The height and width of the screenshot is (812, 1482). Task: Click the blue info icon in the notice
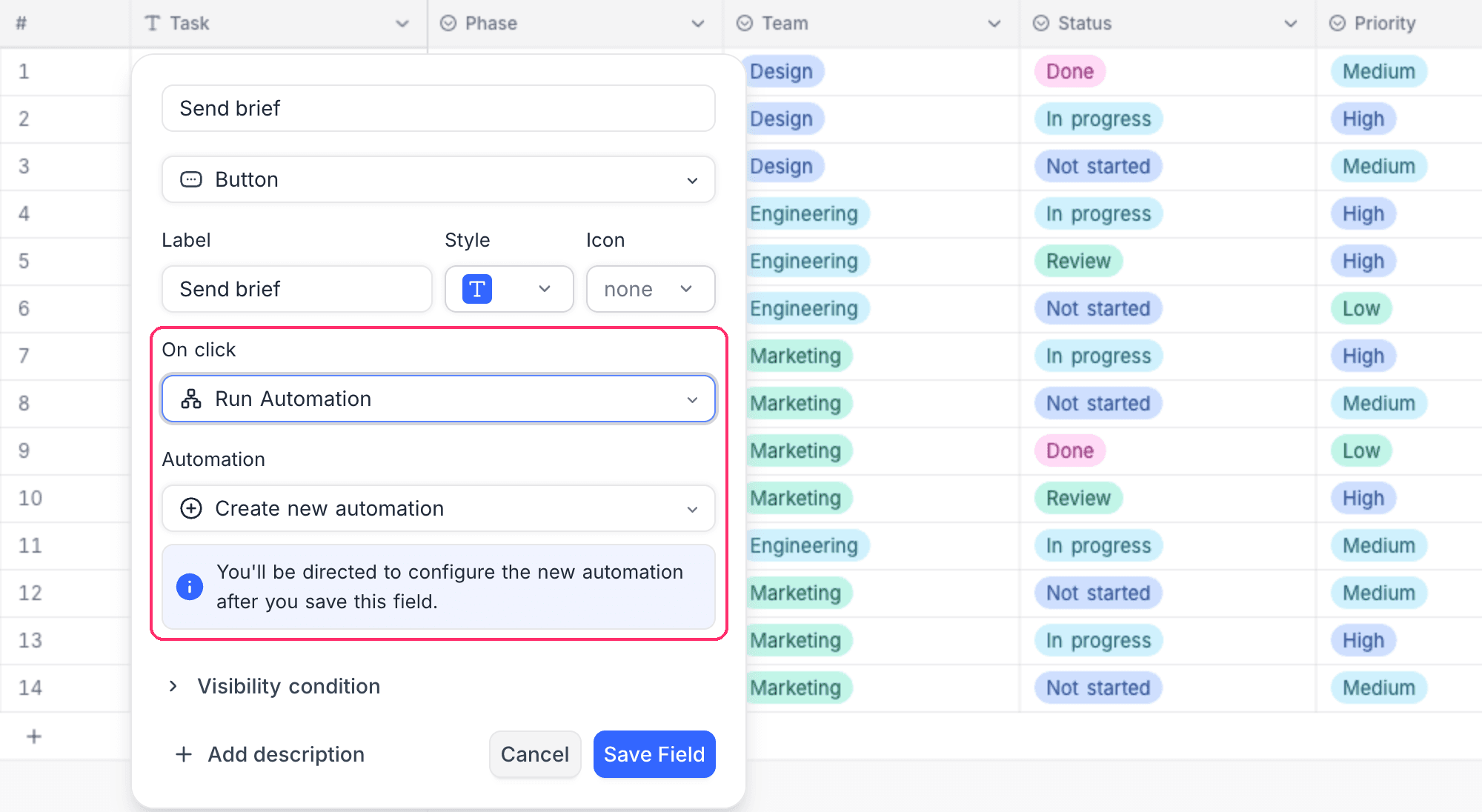(x=190, y=587)
